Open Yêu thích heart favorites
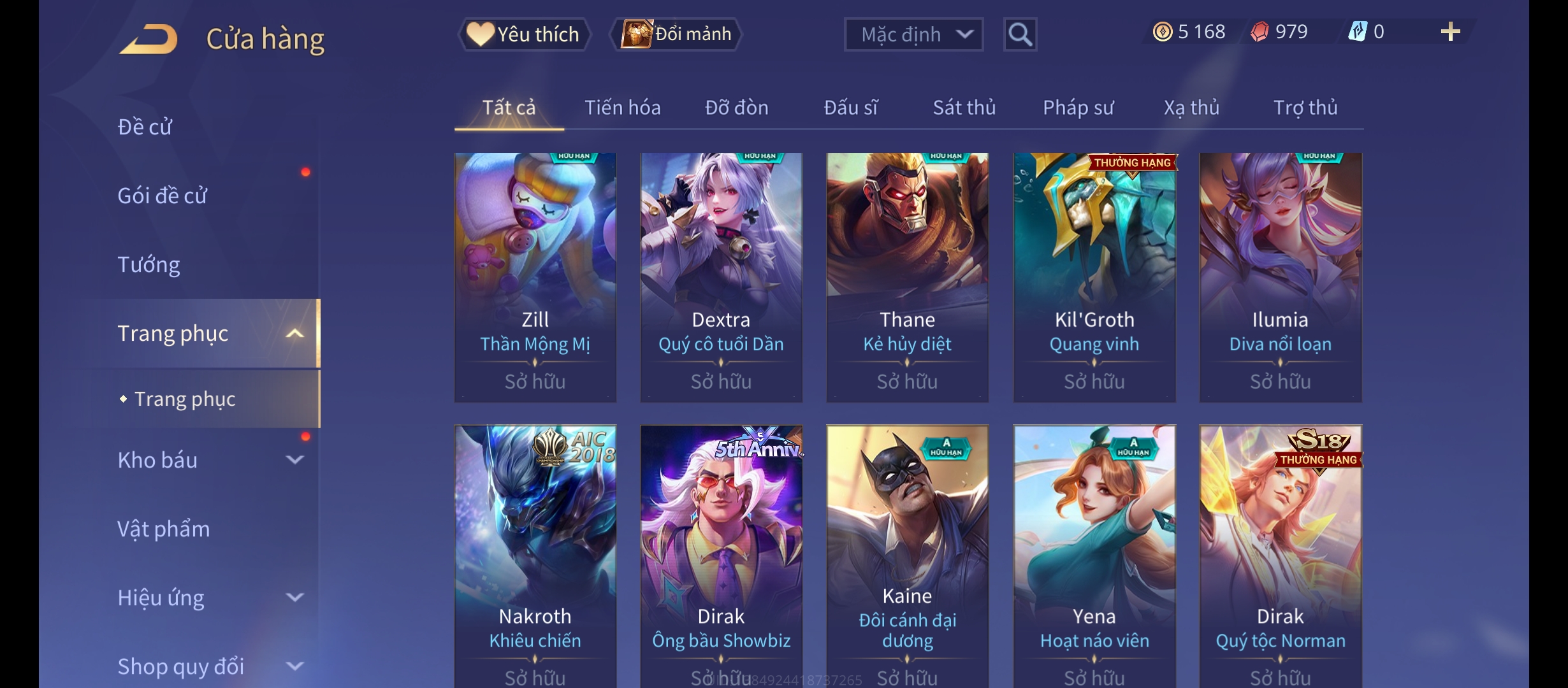 523,34
